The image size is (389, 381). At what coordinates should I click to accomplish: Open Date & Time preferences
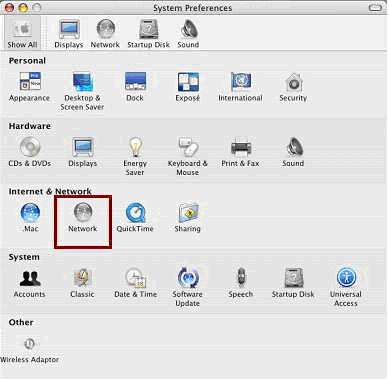click(x=135, y=283)
